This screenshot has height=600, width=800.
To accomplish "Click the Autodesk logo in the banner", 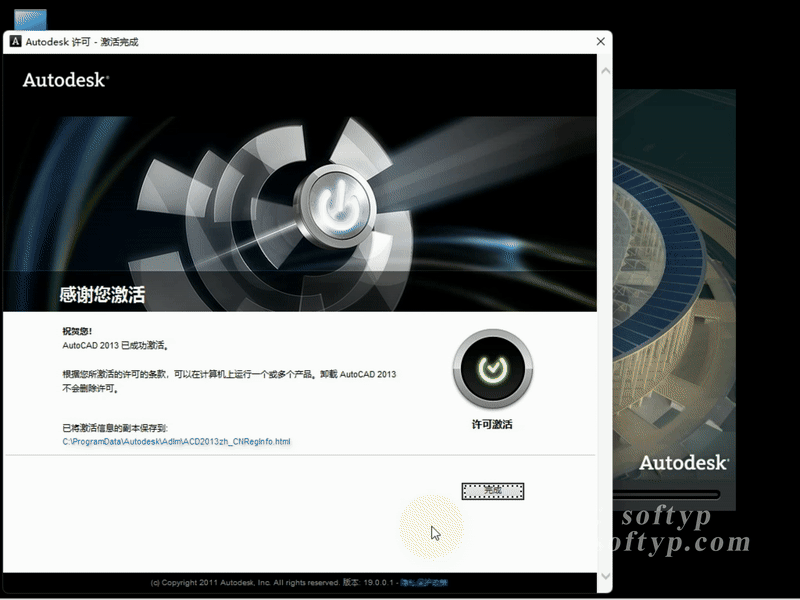I will coord(66,80).
